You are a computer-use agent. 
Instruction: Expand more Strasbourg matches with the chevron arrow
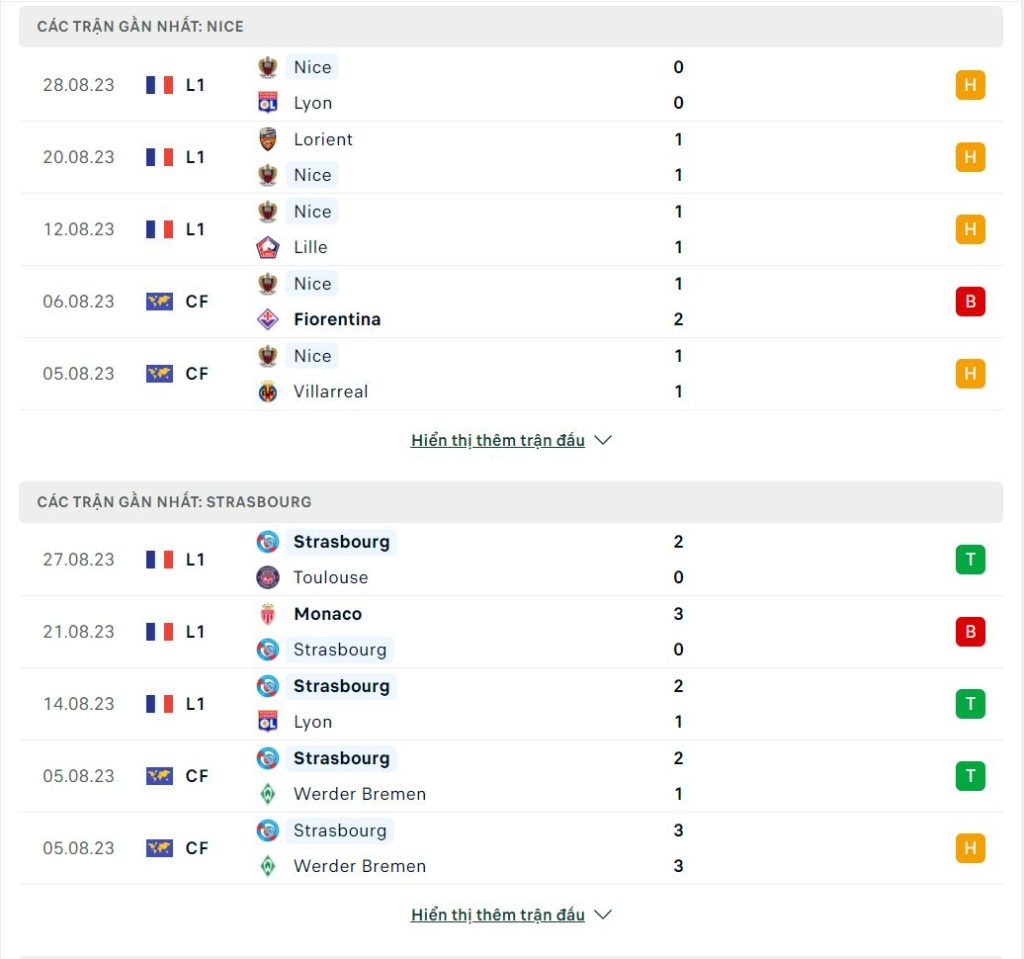tap(603, 915)
